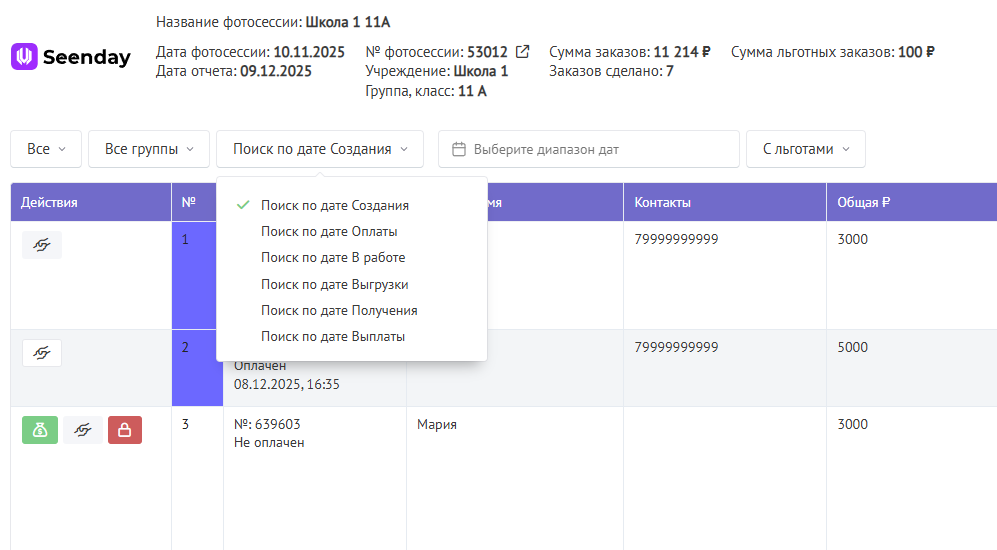997x550 pixels.
Task: Select "Поиск по дате Выплаты" option
Action: tap(333, 336)
